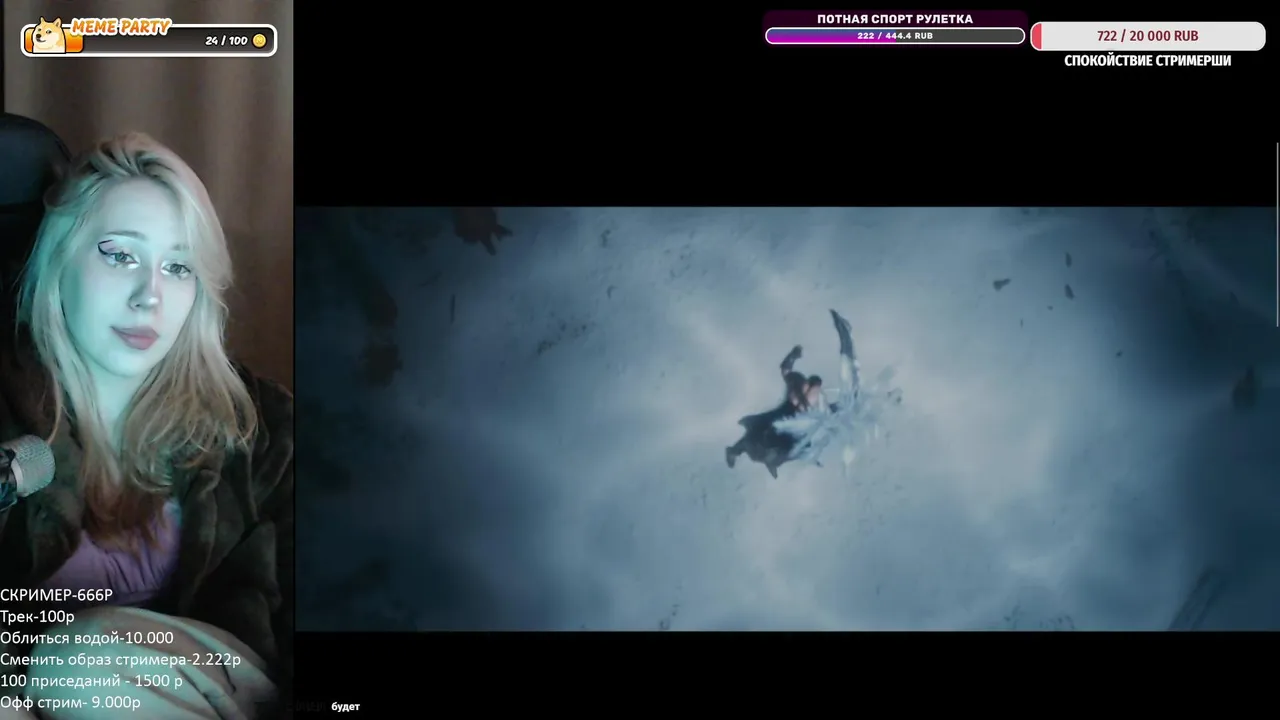Image resolution: width=1280 pixels, height=720 pixels.
Task: Click the 722 / 20 000 RUB goal bar
Action: [x=1147, y=36]
